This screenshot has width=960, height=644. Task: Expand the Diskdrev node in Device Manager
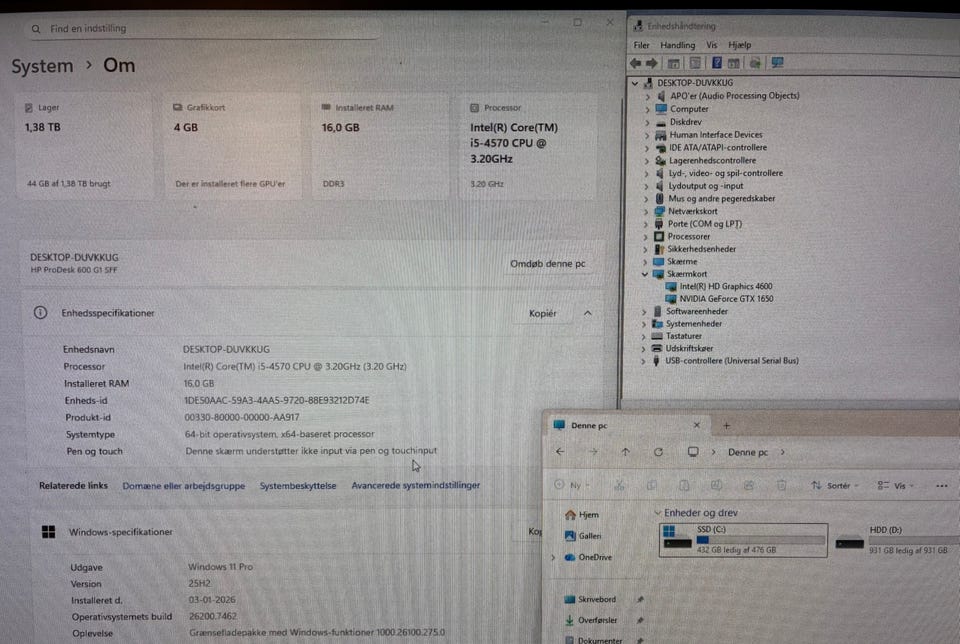(x=647, y=122)
